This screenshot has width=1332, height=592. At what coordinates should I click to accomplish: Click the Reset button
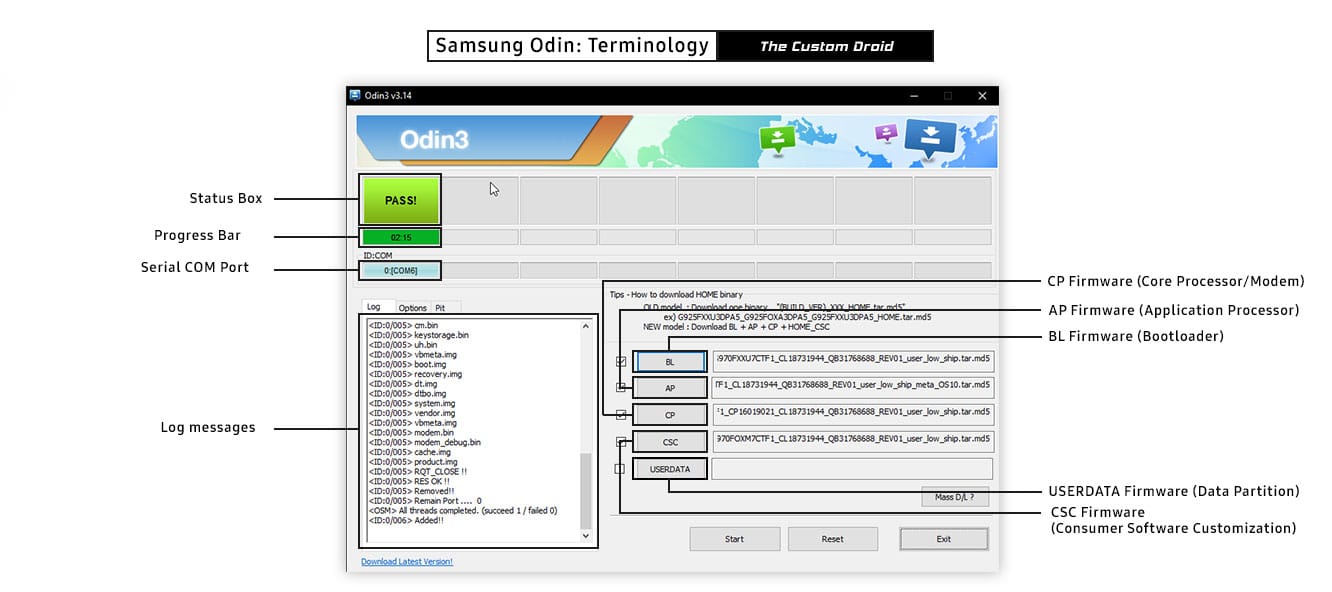click(x=832, y=539)
